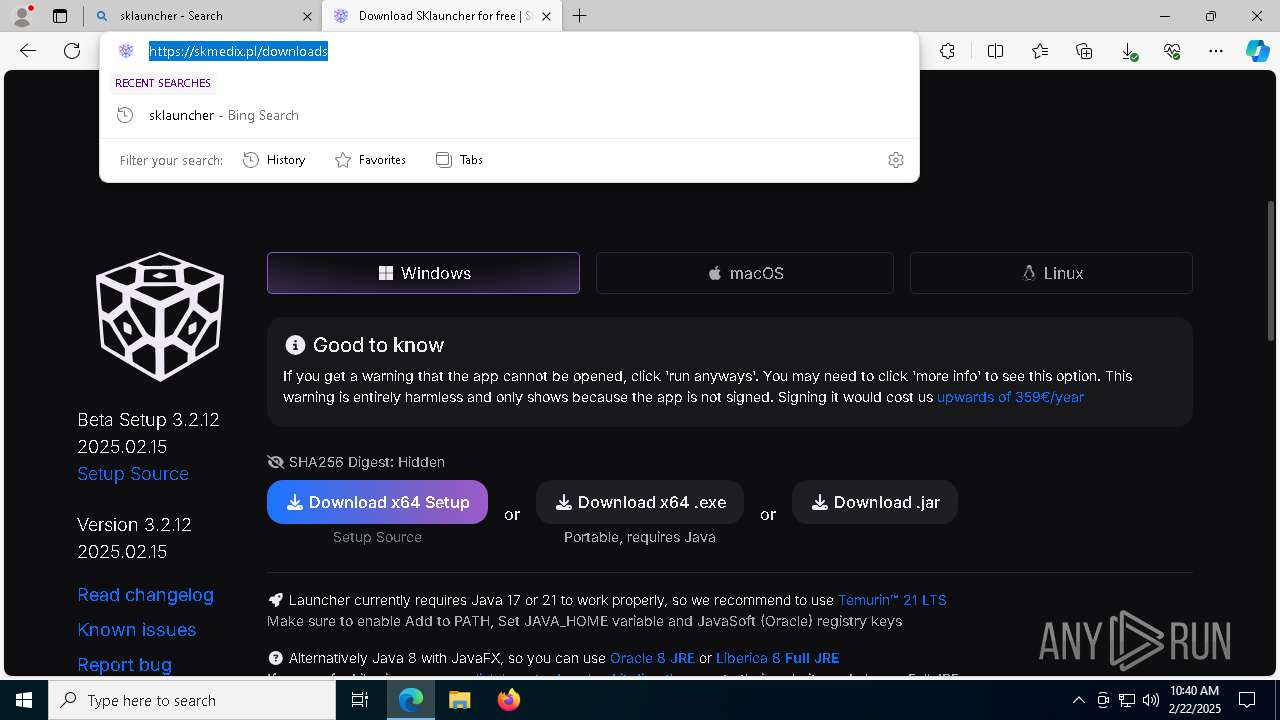1280x720 pixels.
Task: Select the Windows platform tab
Action: 423,273
